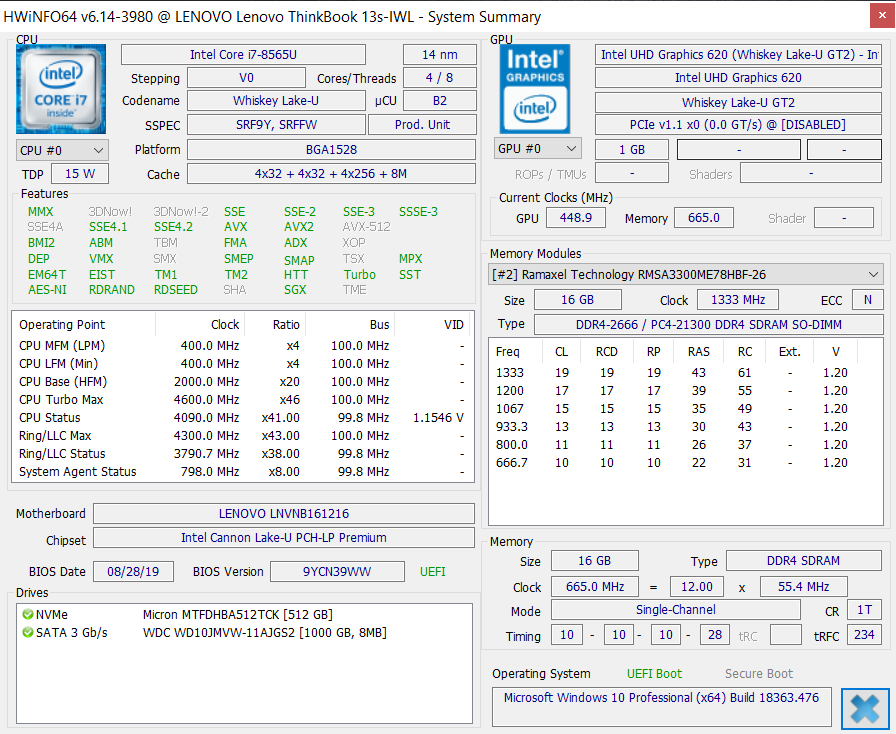Click the PCIe v1.1 x0 DISABLED field
This screenshot has width=896, height=734.
point(738,125)
